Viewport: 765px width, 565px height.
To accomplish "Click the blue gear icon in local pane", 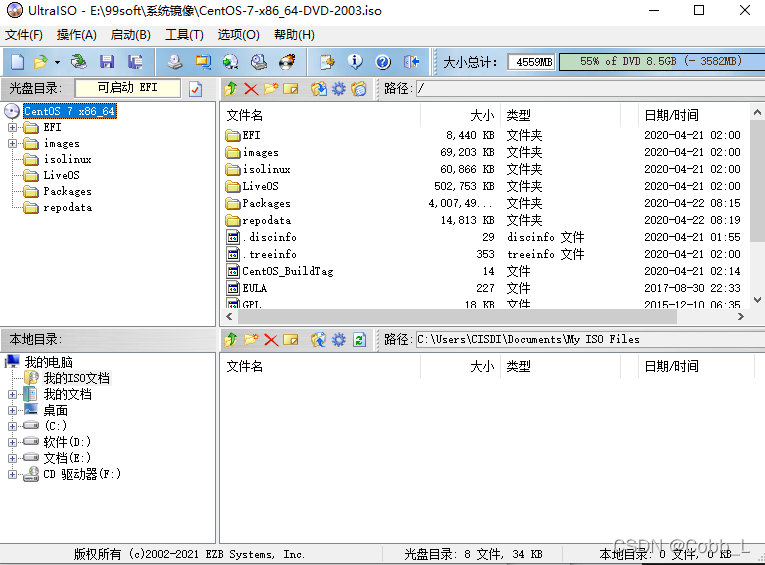I will (x=339, y=340).
